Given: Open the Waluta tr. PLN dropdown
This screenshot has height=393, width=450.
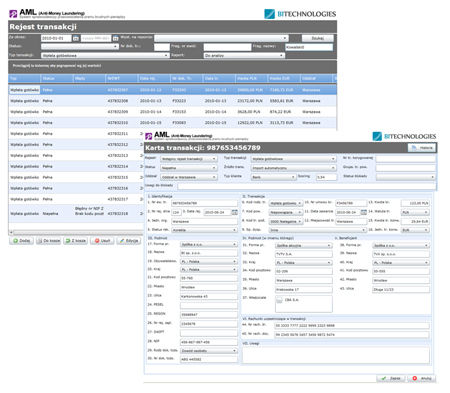Looking at the screenshot, I should (x=415, y=212).
